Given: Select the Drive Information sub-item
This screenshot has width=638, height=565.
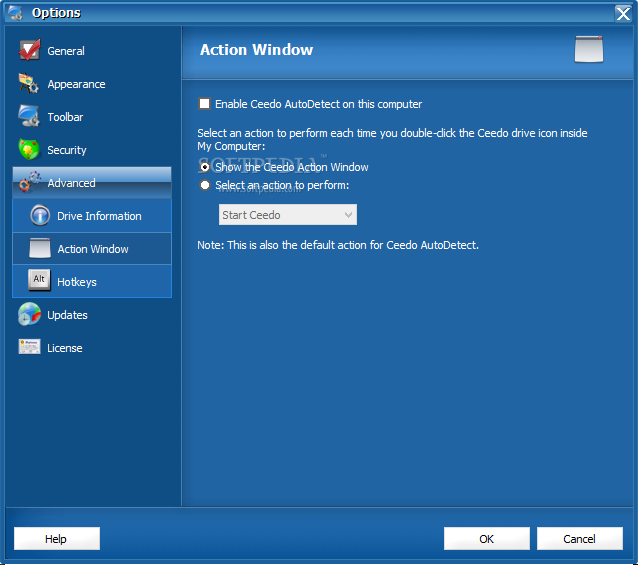Looking at the screenshot, I should pyautogui.click(x=92, y=216).
